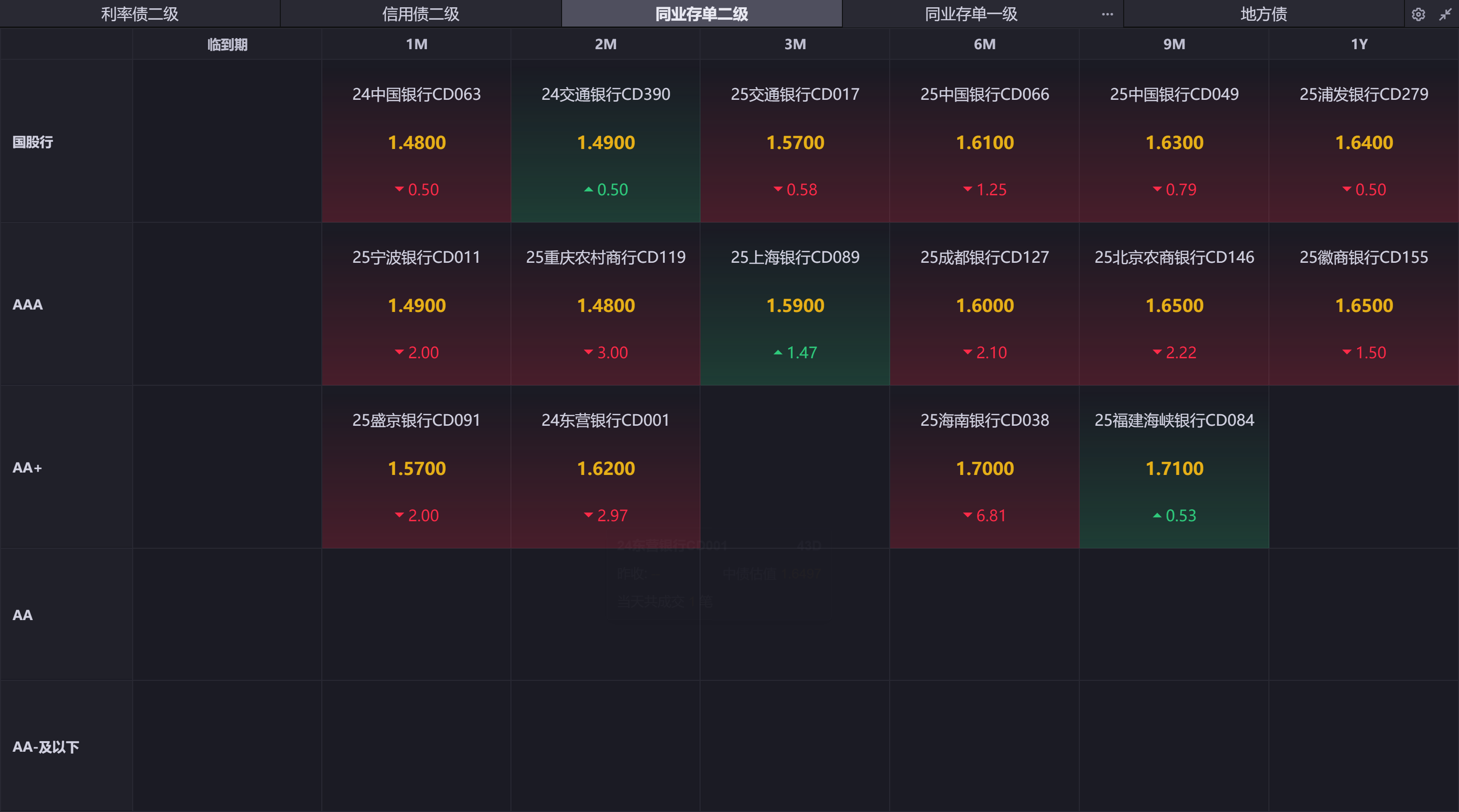Select green 24交通银行CD390 cell
This screenshot has width=1459, height=812.
coord(606,141)
